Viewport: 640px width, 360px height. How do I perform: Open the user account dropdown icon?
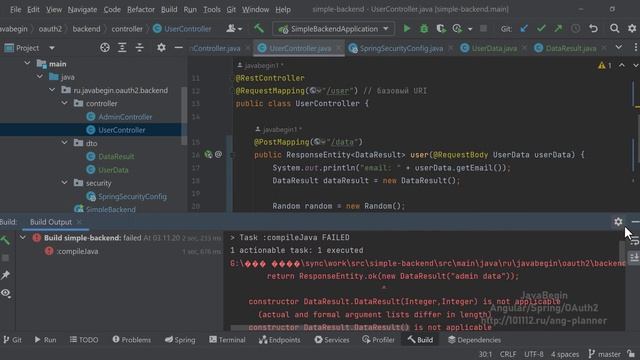(x=234, y=29)
